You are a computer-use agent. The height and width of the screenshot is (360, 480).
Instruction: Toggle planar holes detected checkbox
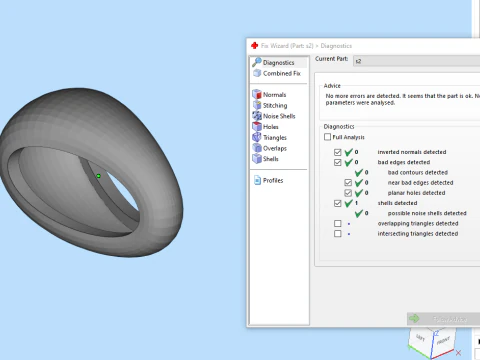348,193
